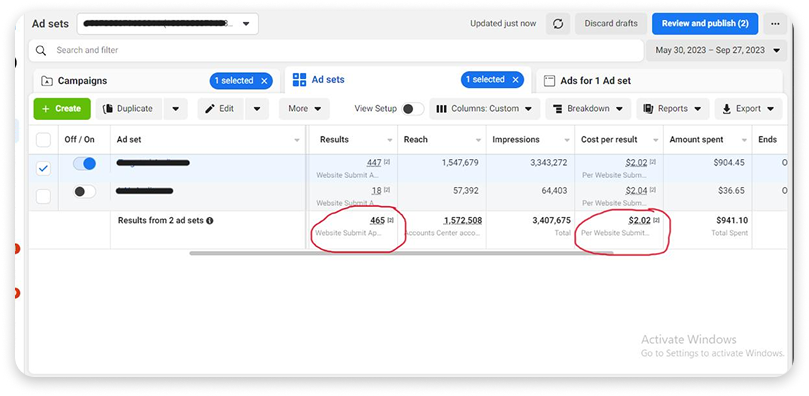Sort by the Cost per result column header
This screenshot has width=809, height=396.
pyautogui.click(x=619, y=140)
